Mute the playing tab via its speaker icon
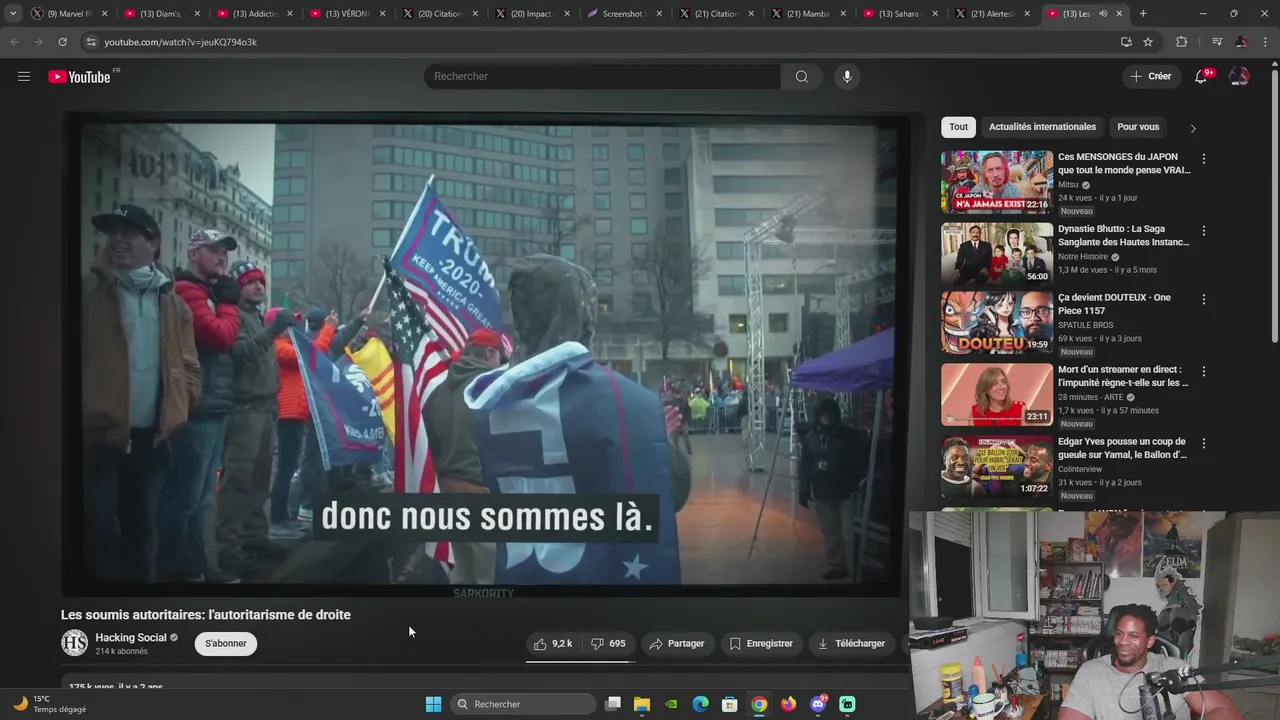 coord(1102,14)
